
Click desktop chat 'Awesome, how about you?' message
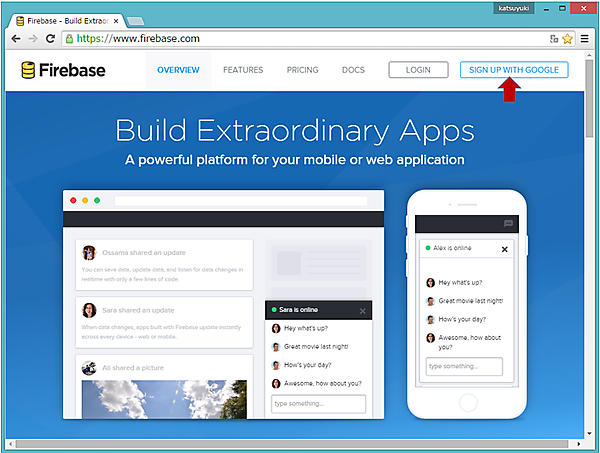[x=323, y=383]
